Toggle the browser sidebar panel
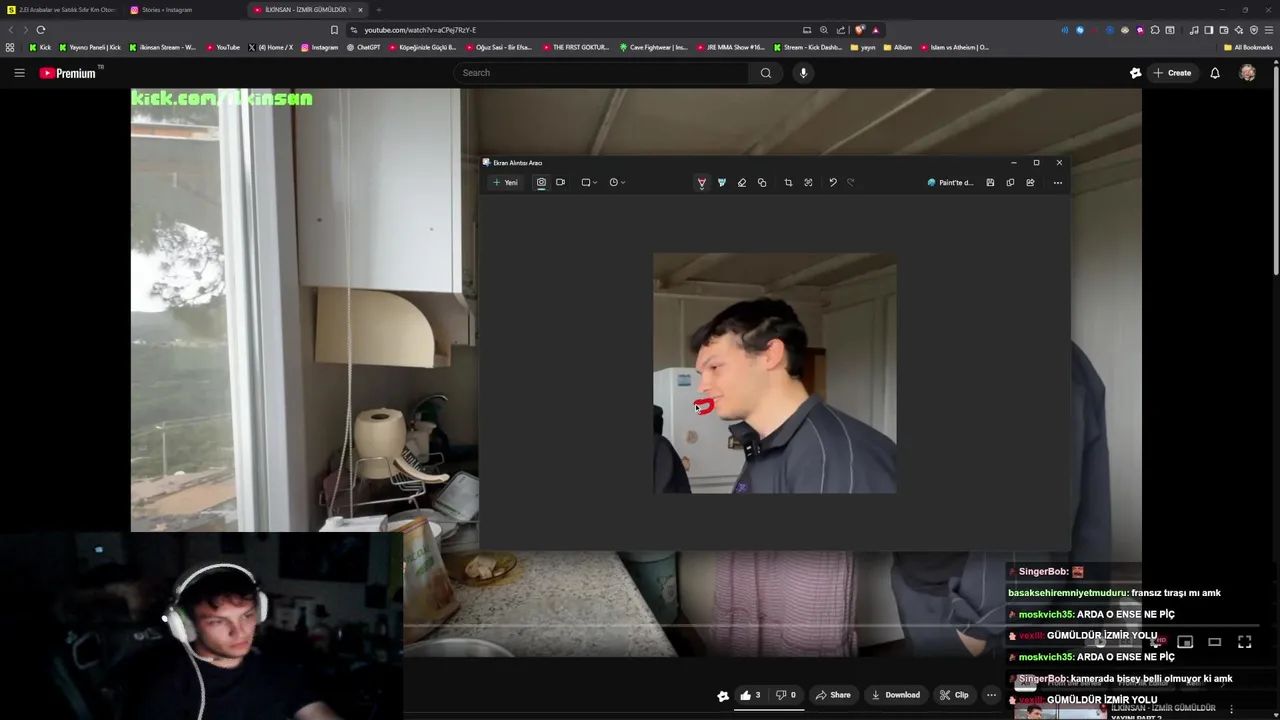 click(1208, 30)
